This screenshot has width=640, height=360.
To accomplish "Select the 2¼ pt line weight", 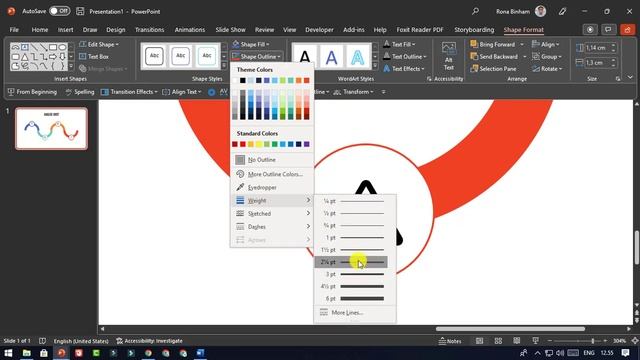I will 351,262.
